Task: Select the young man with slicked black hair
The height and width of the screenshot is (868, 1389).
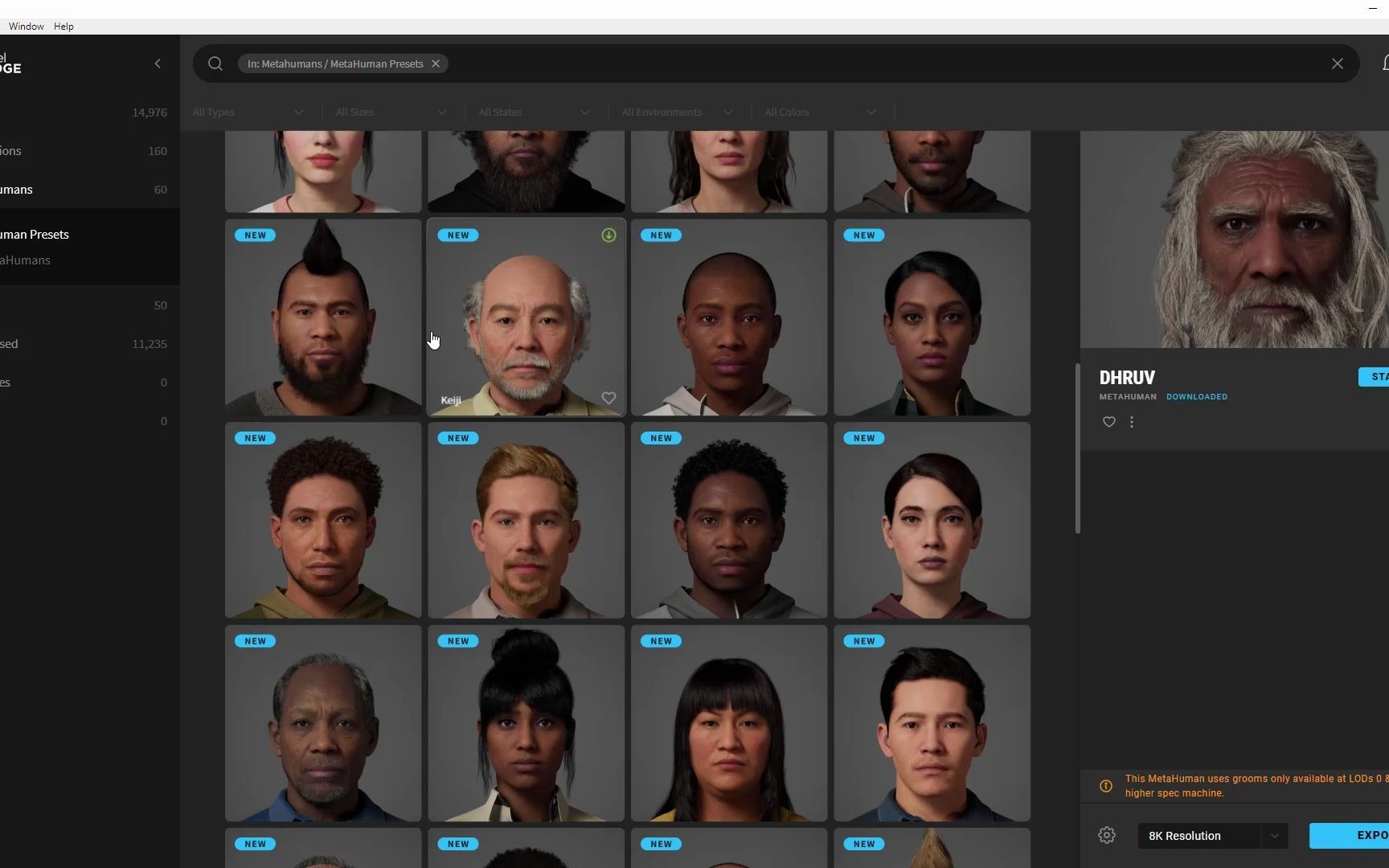Action: (932, 723)
